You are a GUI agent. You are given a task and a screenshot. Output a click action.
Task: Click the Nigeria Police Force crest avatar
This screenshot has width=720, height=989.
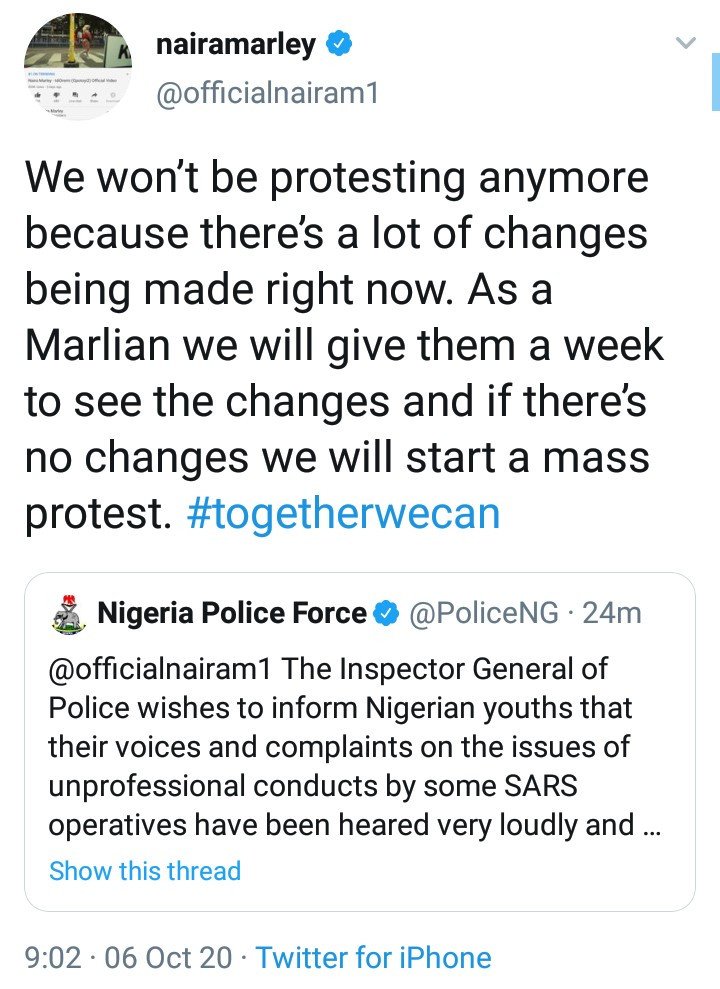point(68,613)
